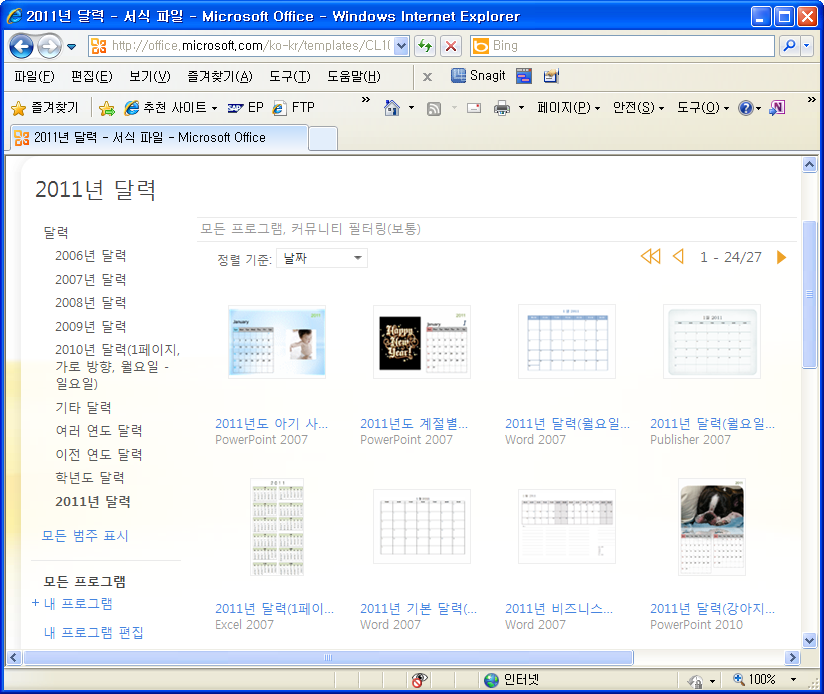Open the 파일(F) menu
824x694 pixels.
click(34, 77)
